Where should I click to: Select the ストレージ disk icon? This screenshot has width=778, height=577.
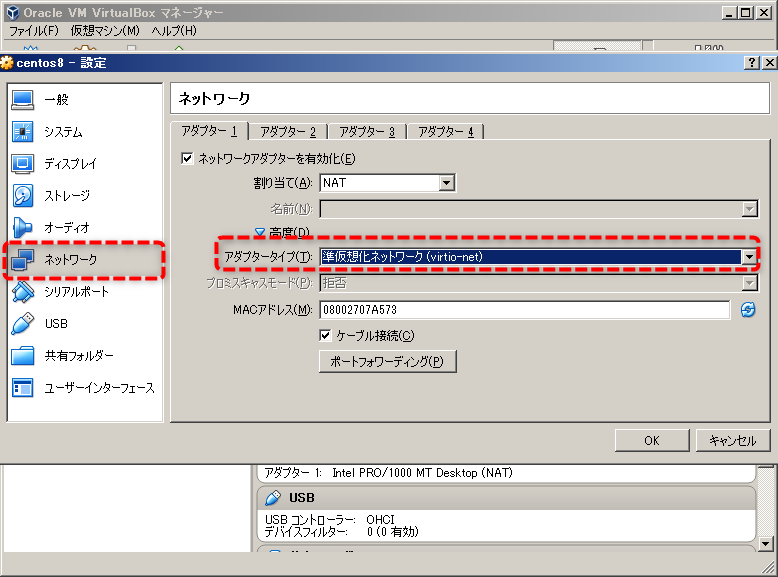coord(23,195)
